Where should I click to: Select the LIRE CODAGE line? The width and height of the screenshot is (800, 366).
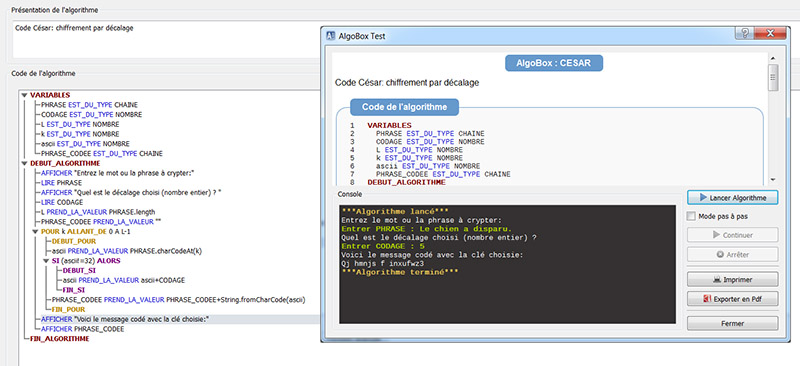click(x=62, y=202)
